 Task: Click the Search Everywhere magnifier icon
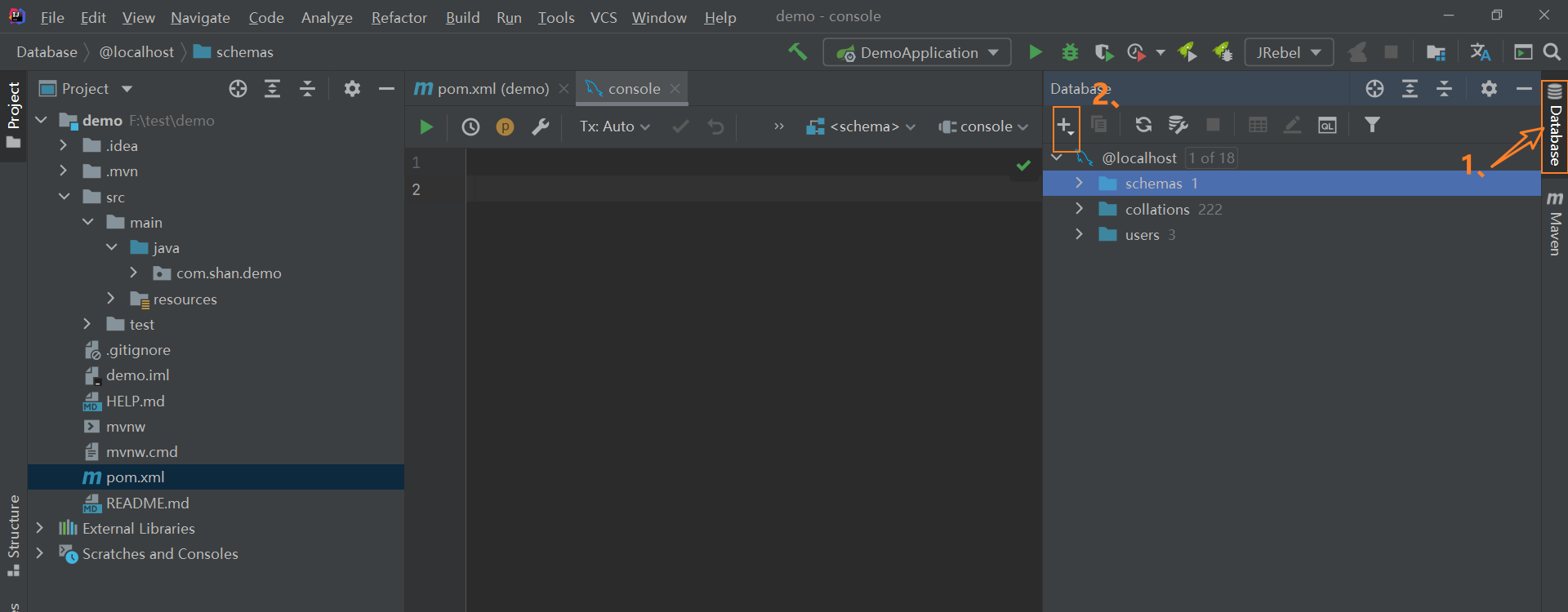(1552, 52)
